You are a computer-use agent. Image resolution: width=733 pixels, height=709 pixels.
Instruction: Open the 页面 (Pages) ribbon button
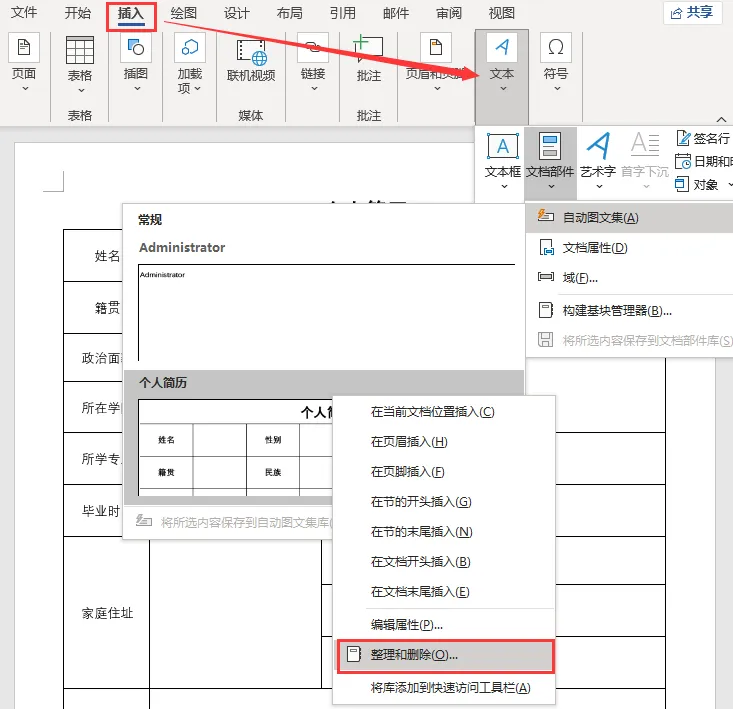point(24,62)
